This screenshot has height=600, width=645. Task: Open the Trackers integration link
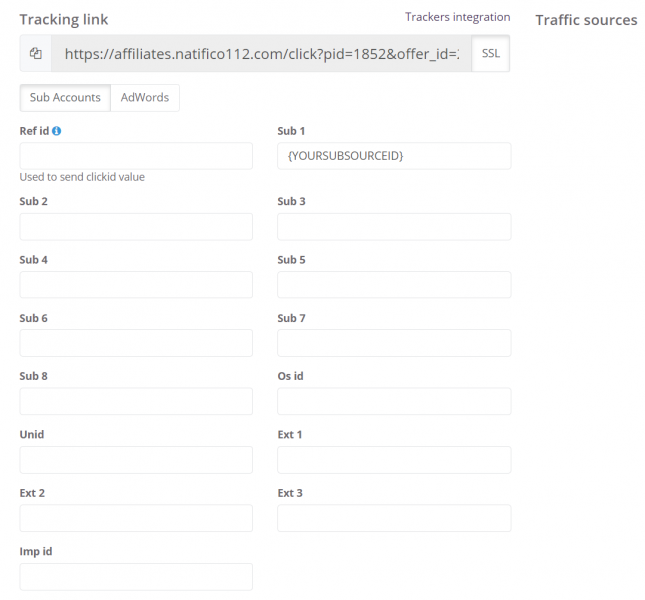(457, 17)
